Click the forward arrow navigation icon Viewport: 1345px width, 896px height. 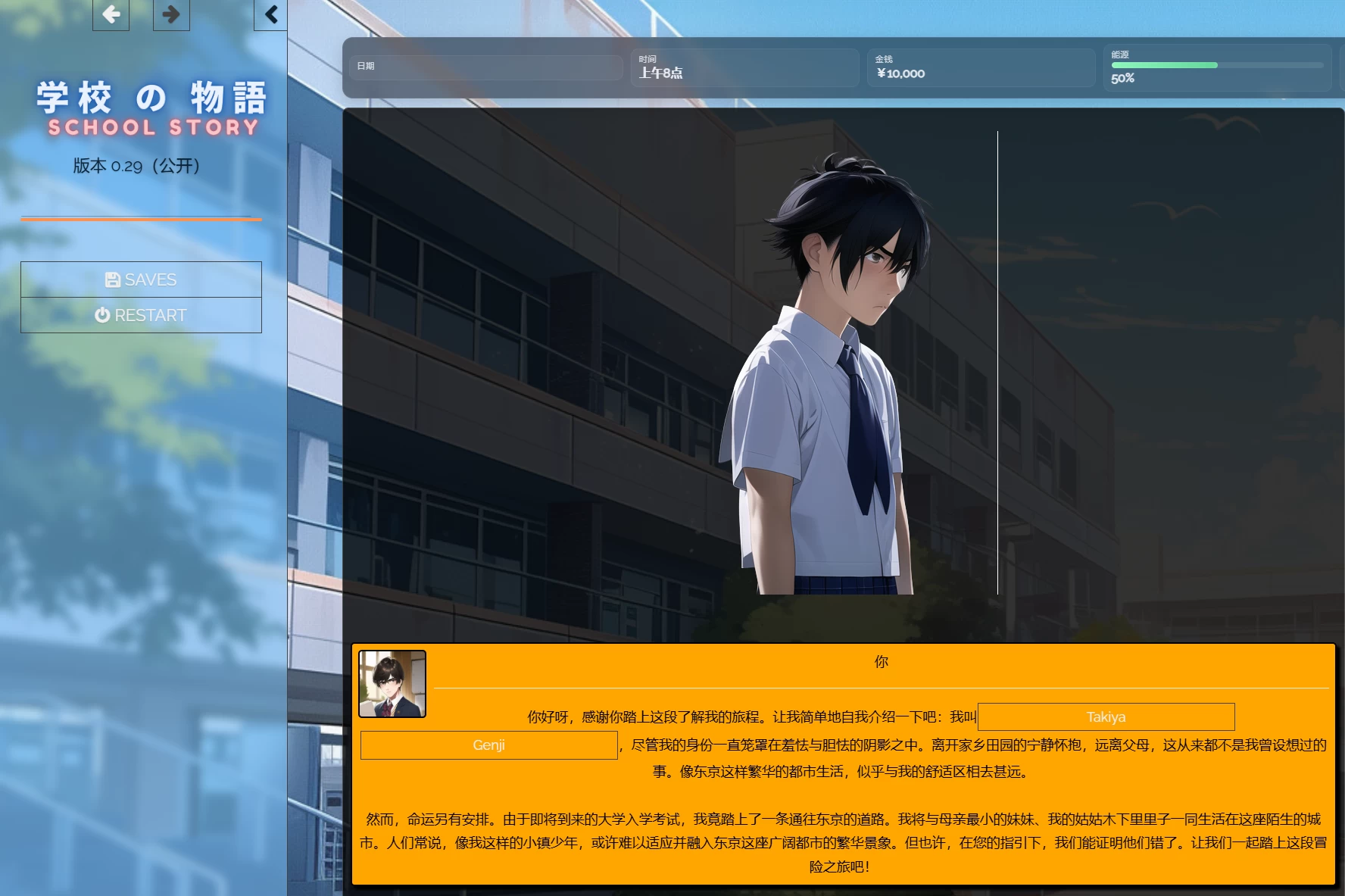point(171,14)
